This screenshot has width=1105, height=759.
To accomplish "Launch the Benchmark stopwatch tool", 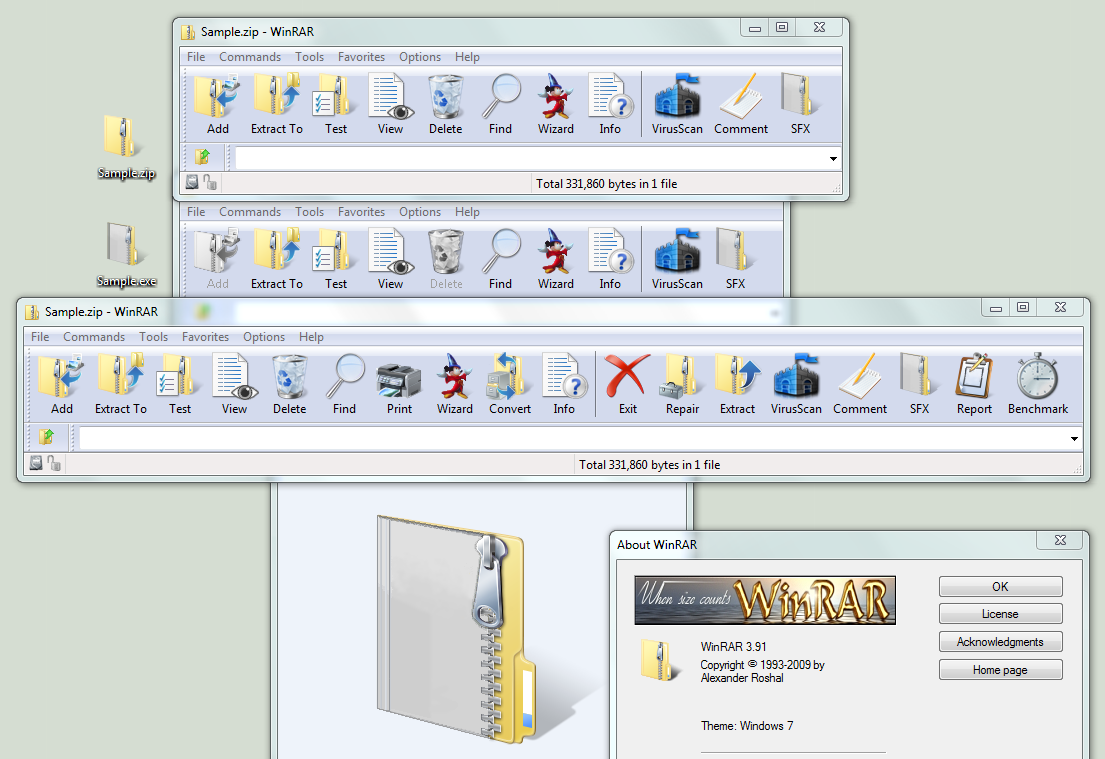I will (1037, 384).
